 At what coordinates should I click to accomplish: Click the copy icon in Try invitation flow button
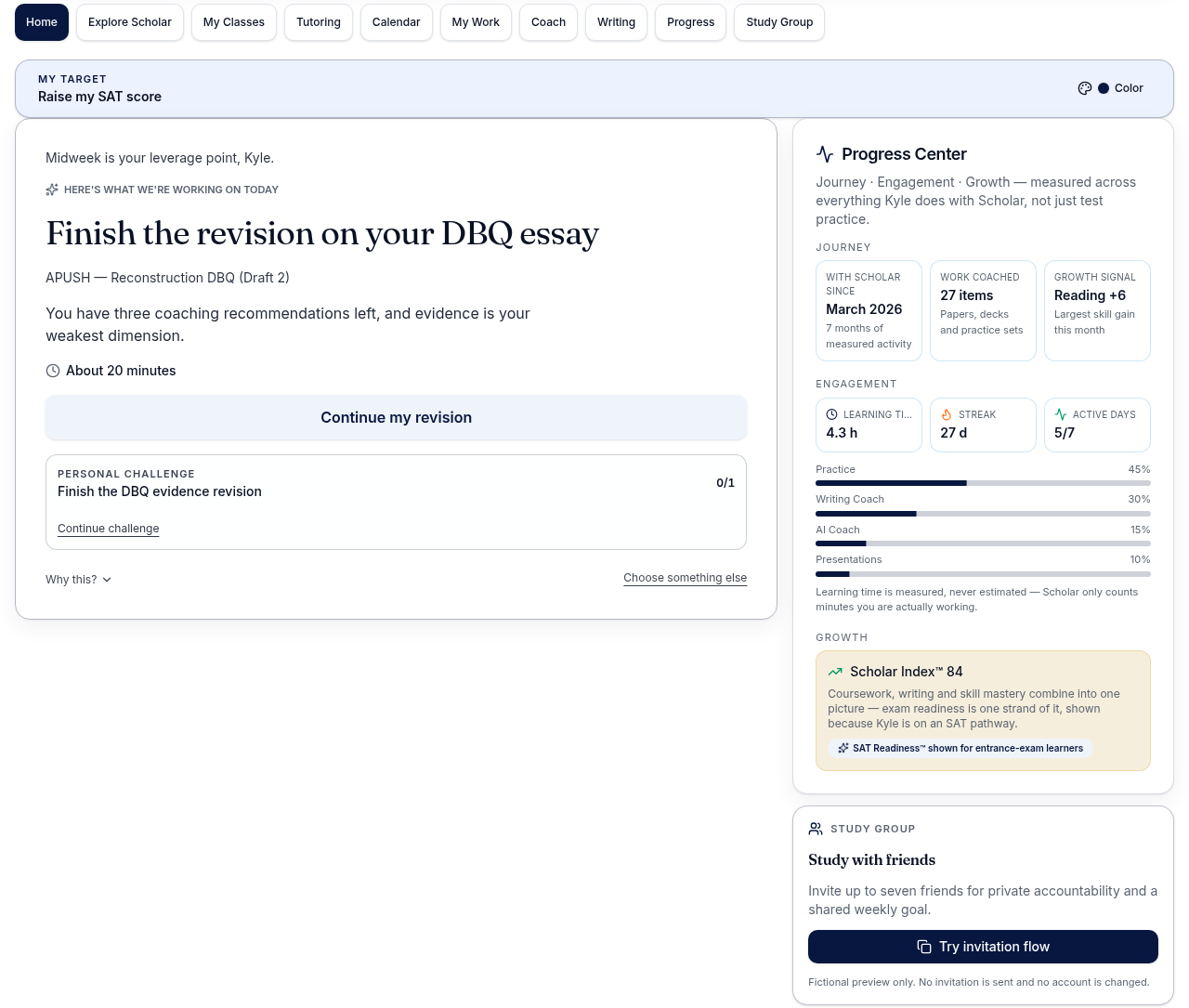coord(924,947)
